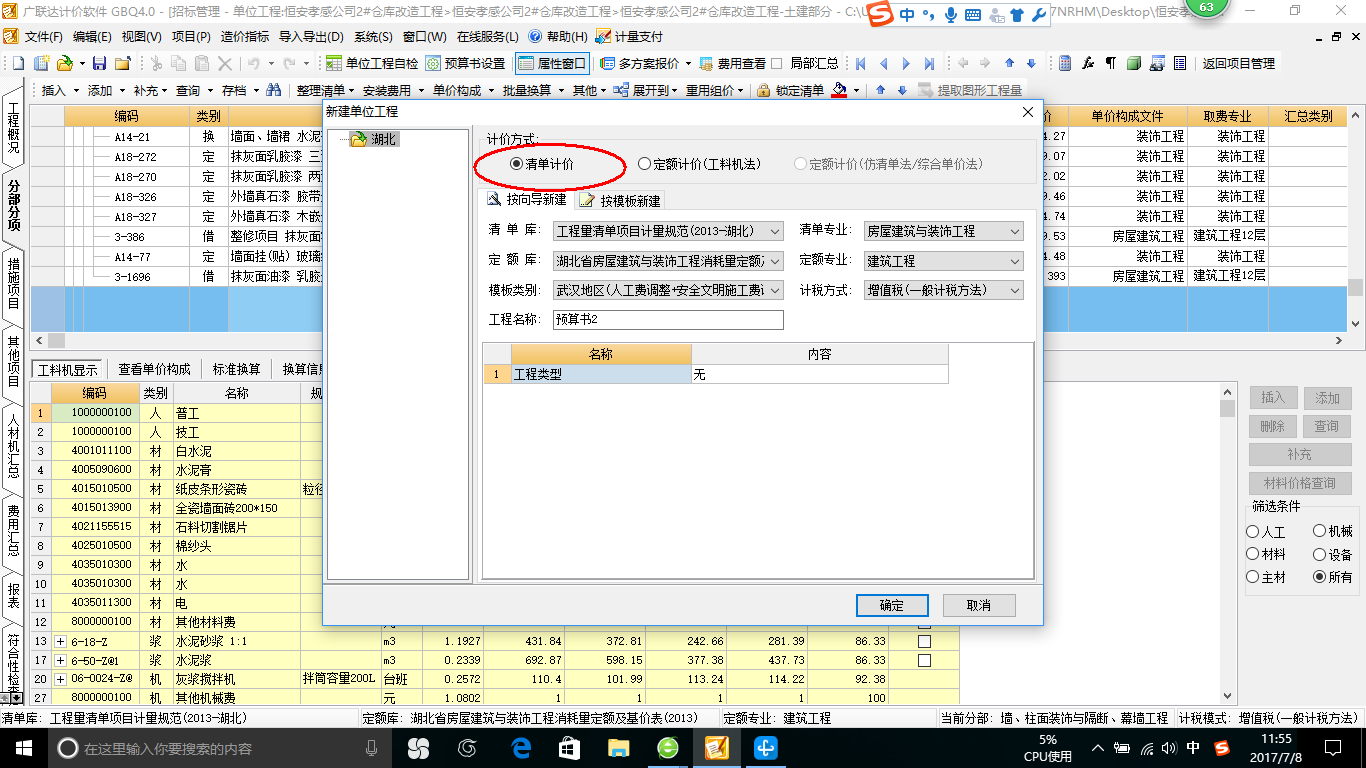This screenshot has width=1366, height=768.
Task: Click 返回项目管理 button
Action: pos(1238,63)
